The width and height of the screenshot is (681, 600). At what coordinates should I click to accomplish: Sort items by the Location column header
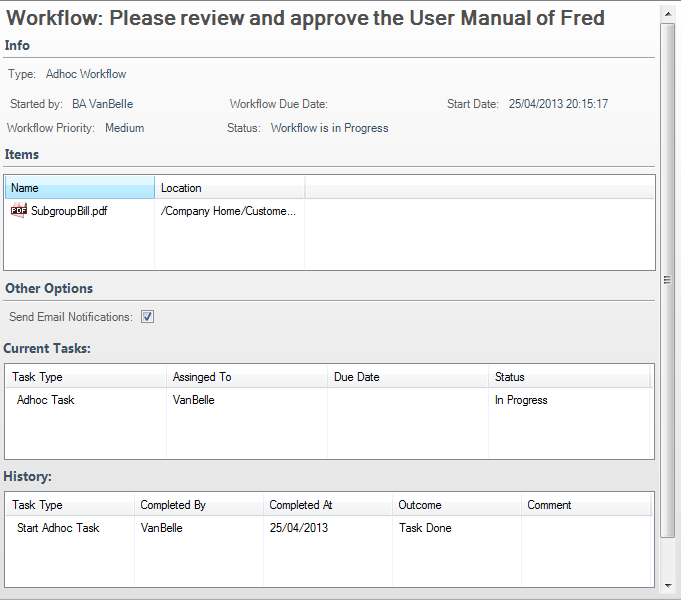(229, 188)
